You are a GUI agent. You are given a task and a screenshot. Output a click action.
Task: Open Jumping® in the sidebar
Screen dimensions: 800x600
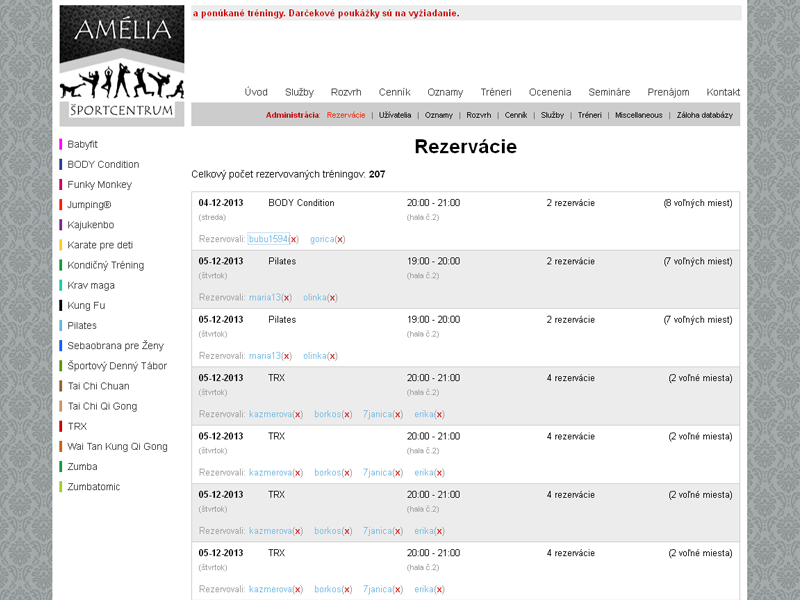click(x=89, y=205)
